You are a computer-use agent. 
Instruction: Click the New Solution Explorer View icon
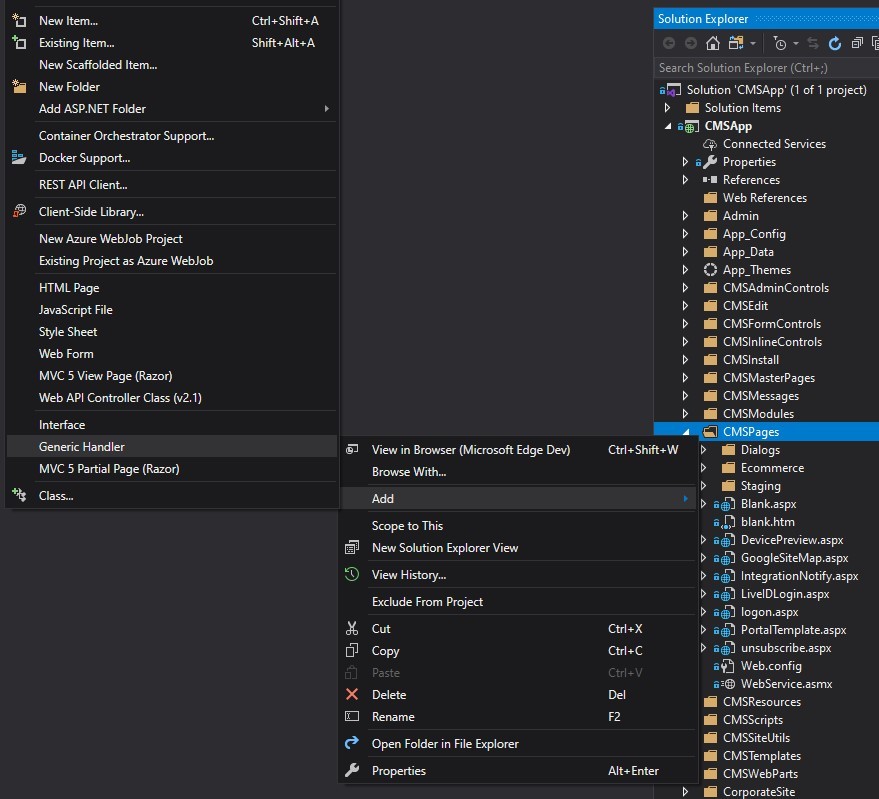click(x=352, y=547)
